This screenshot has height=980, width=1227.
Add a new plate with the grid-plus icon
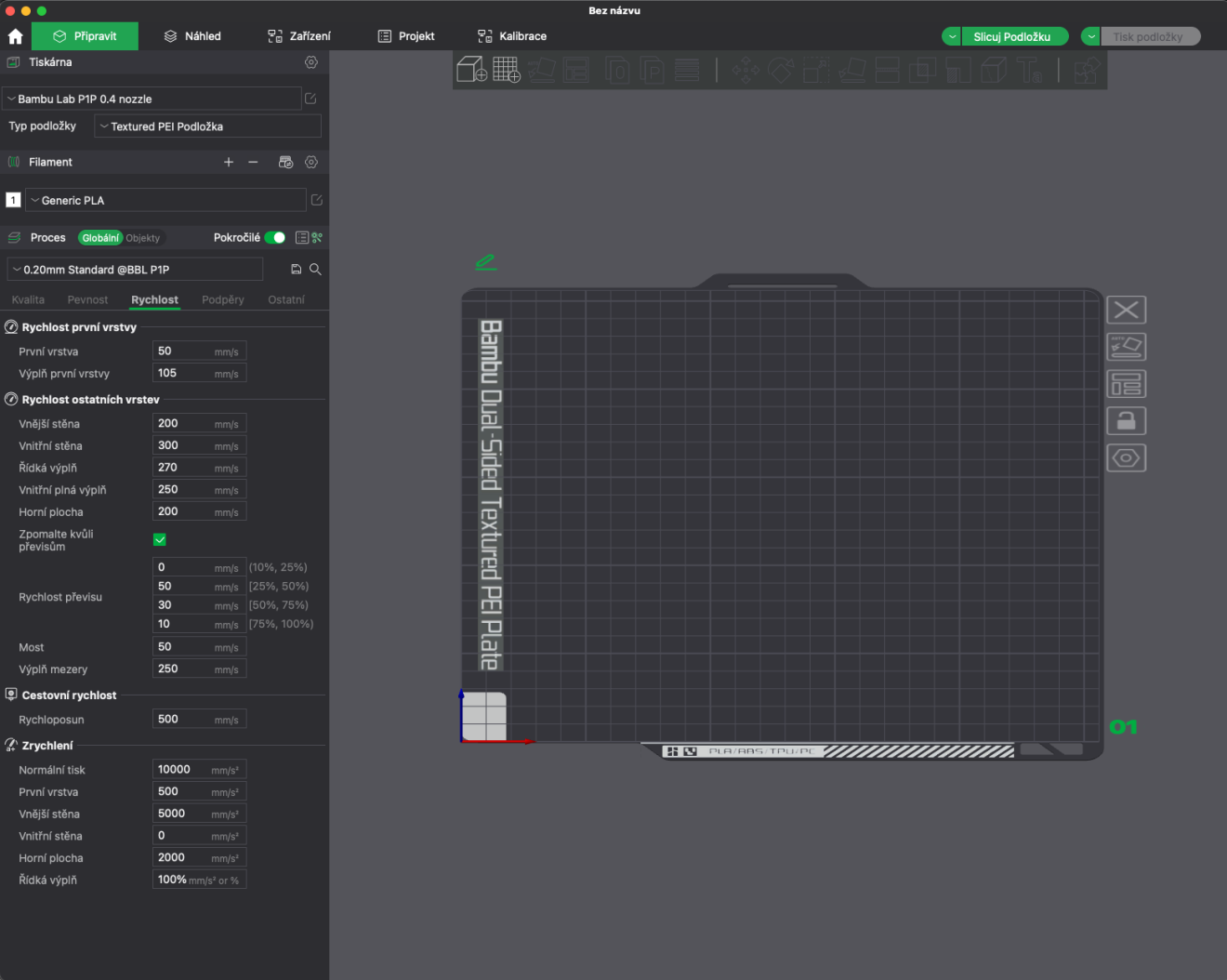click(x=507, y=70)
